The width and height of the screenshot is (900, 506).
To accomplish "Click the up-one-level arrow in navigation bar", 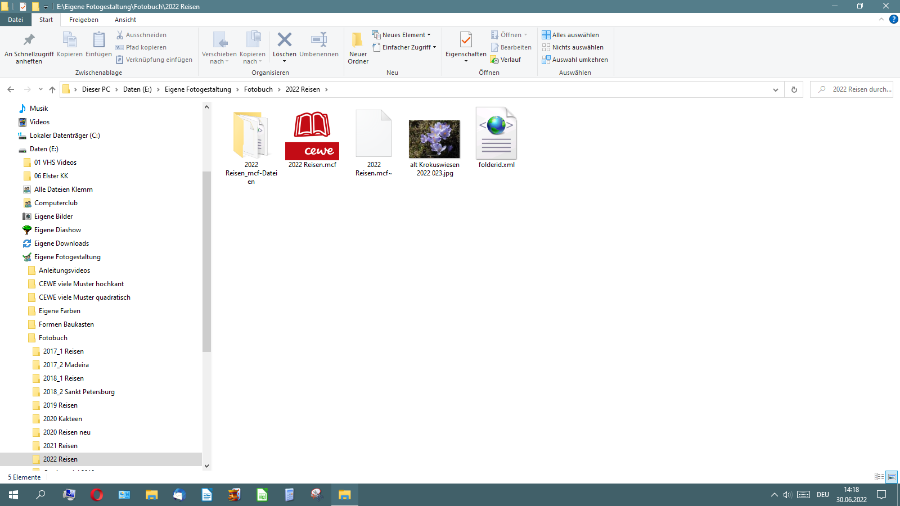I will click(51, 89).
